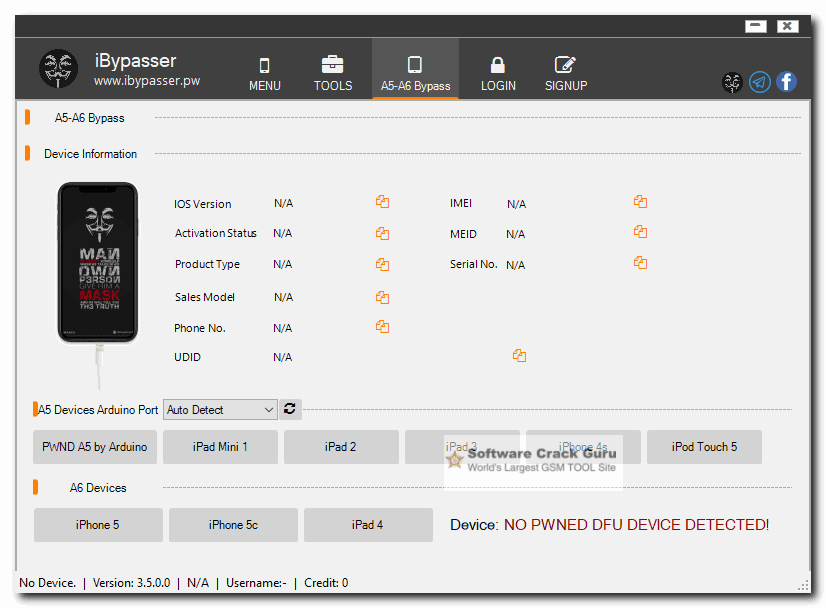Select the A5-A6 Bypass tab
The height and width of the screenshot is (608, 826).
(415, 68)
